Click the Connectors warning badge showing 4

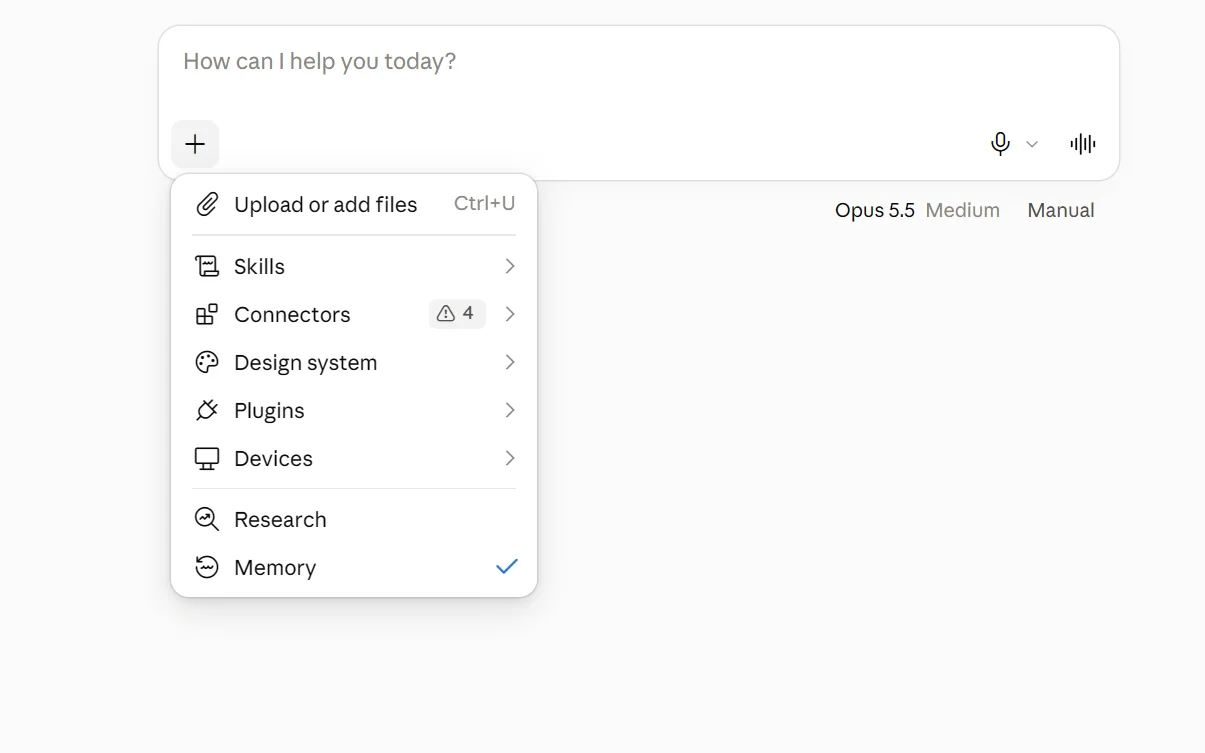coord(457,314)
